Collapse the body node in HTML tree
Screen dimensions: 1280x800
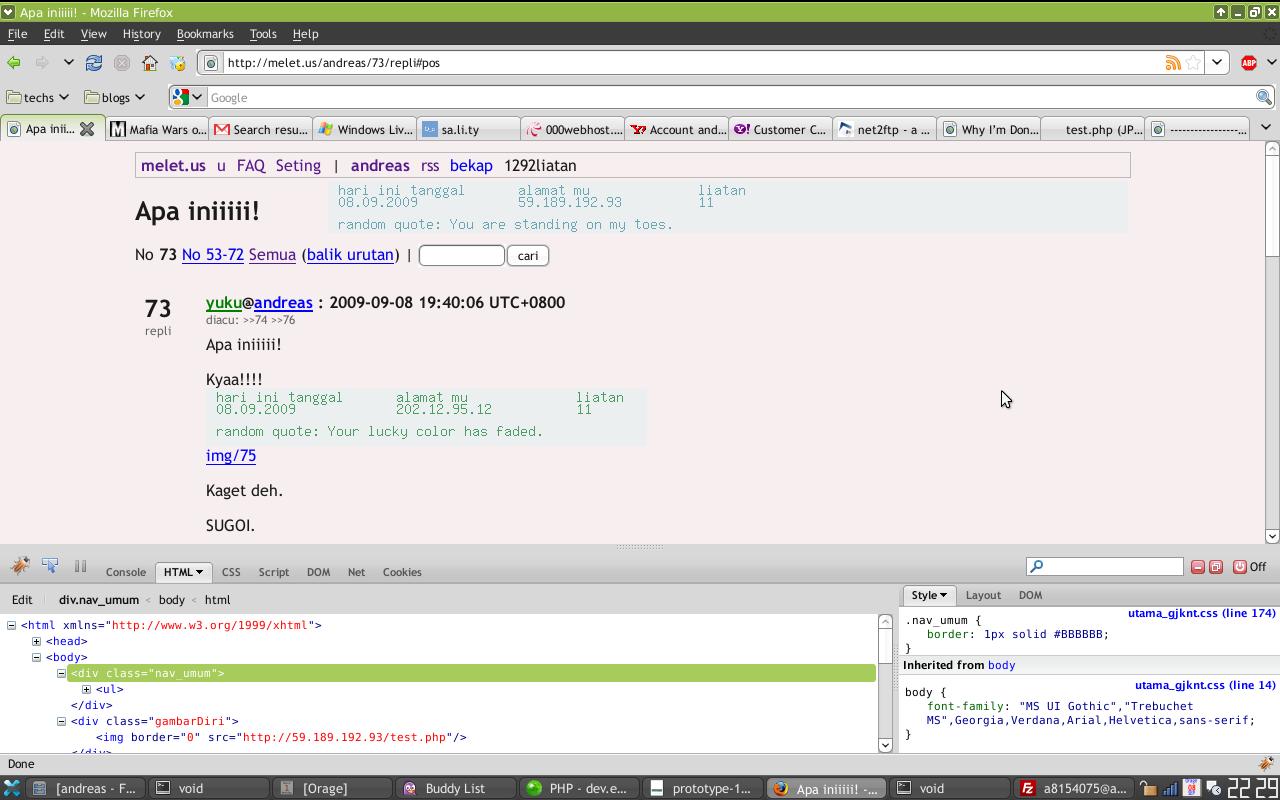pos(36,657)
